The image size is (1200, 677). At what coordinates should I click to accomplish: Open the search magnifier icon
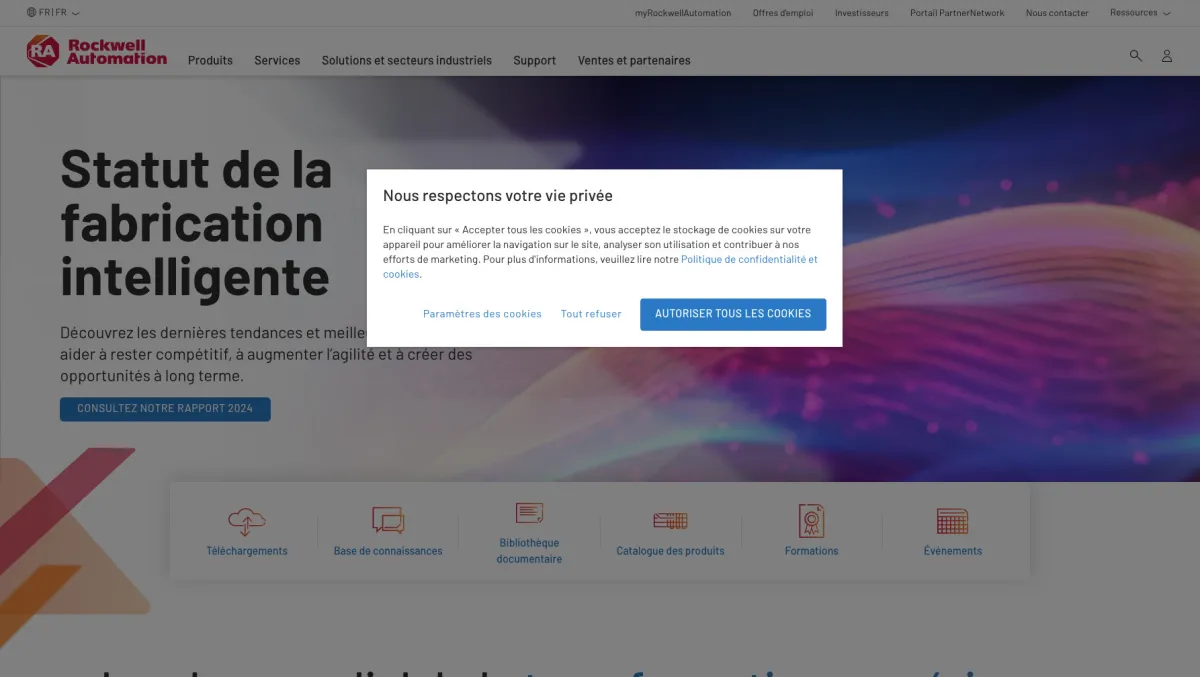coord(1135,56)
